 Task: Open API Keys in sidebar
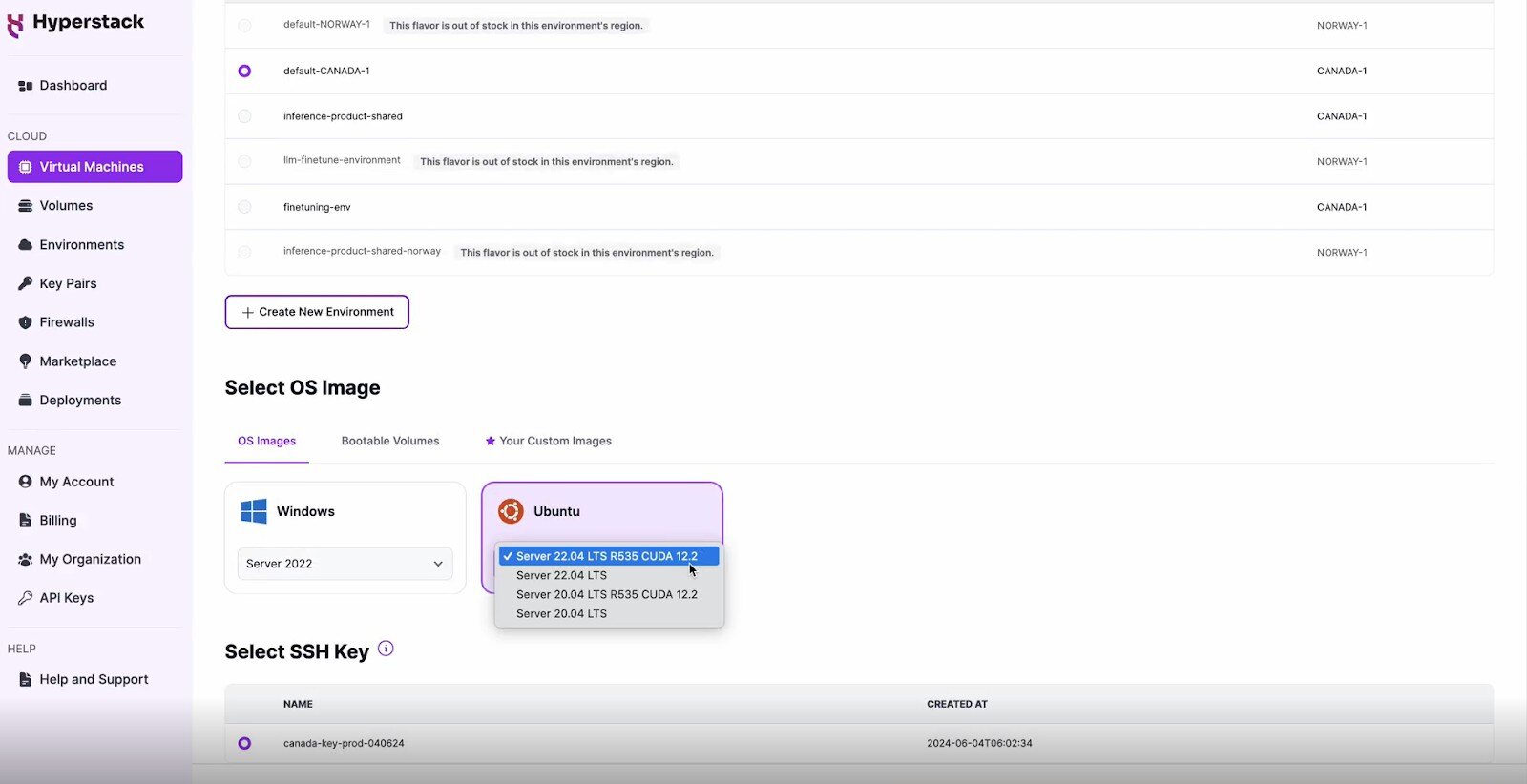(x=66, y=598)
